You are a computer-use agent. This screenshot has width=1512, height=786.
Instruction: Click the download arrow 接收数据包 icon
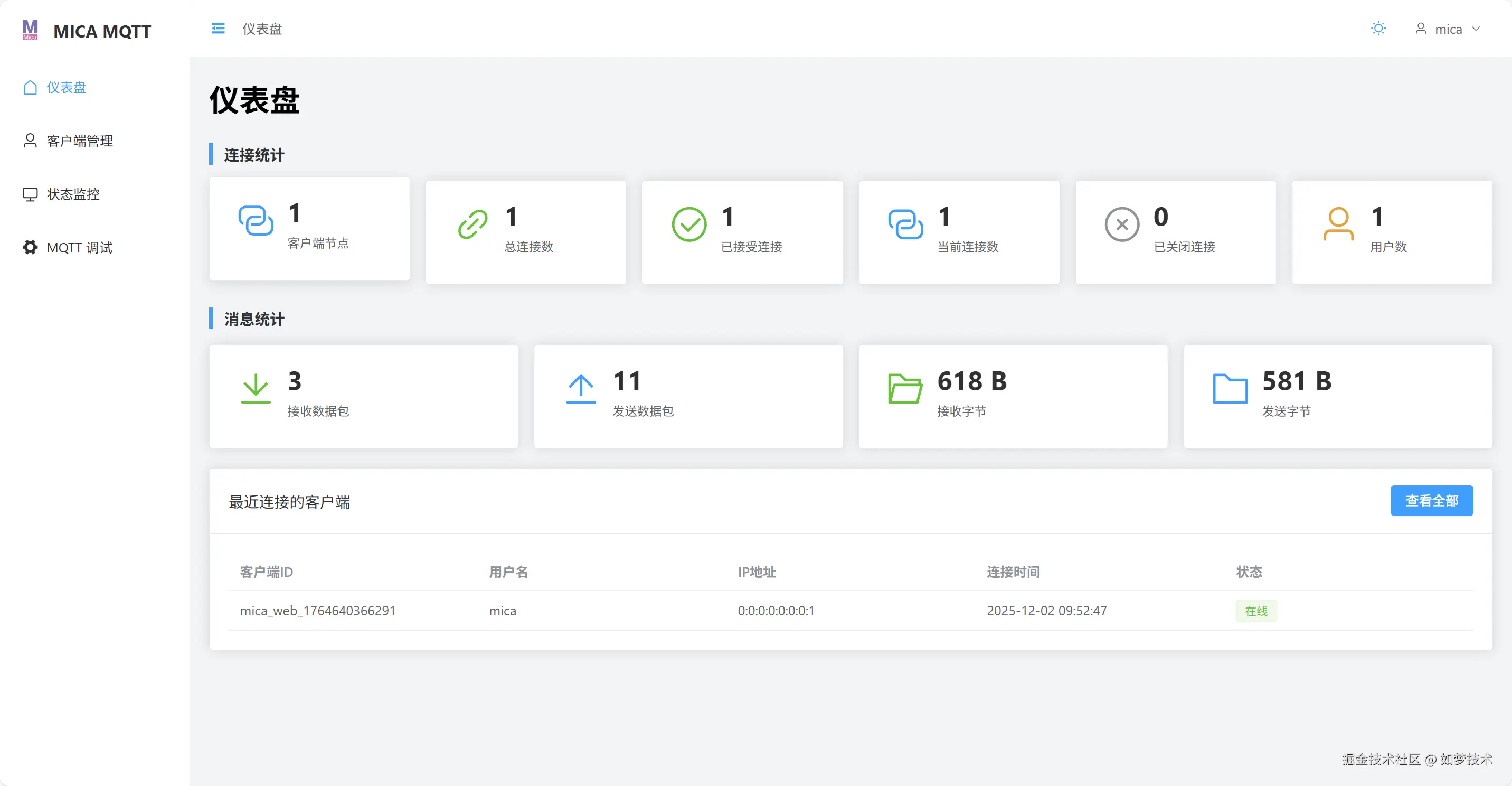click(x=256, y=388)
